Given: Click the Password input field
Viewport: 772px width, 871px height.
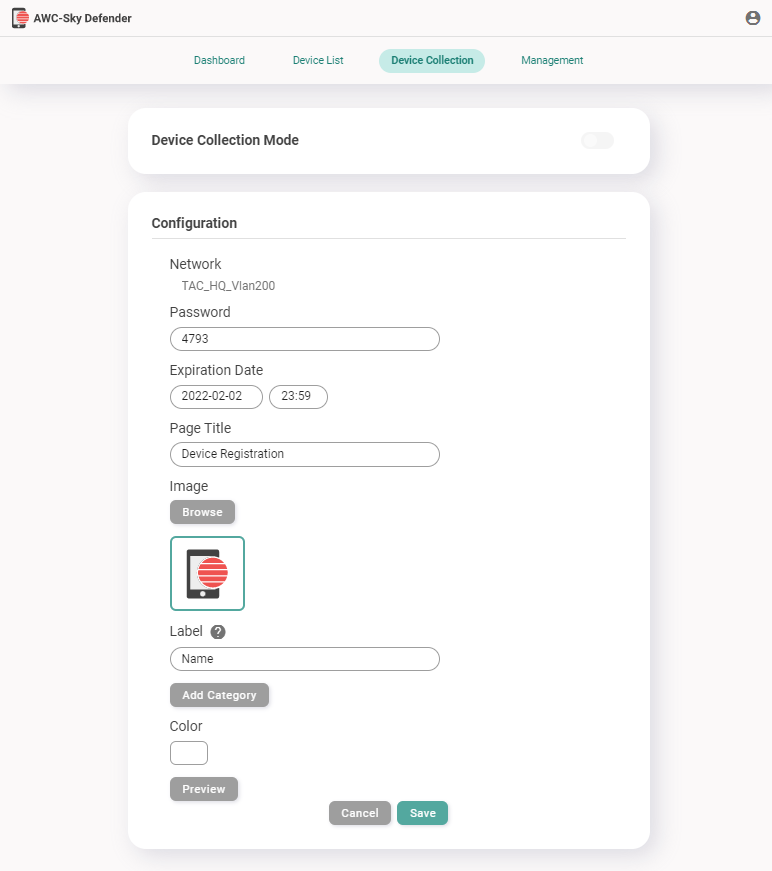Looking at the screenshot, I should [x=304, y=339].
